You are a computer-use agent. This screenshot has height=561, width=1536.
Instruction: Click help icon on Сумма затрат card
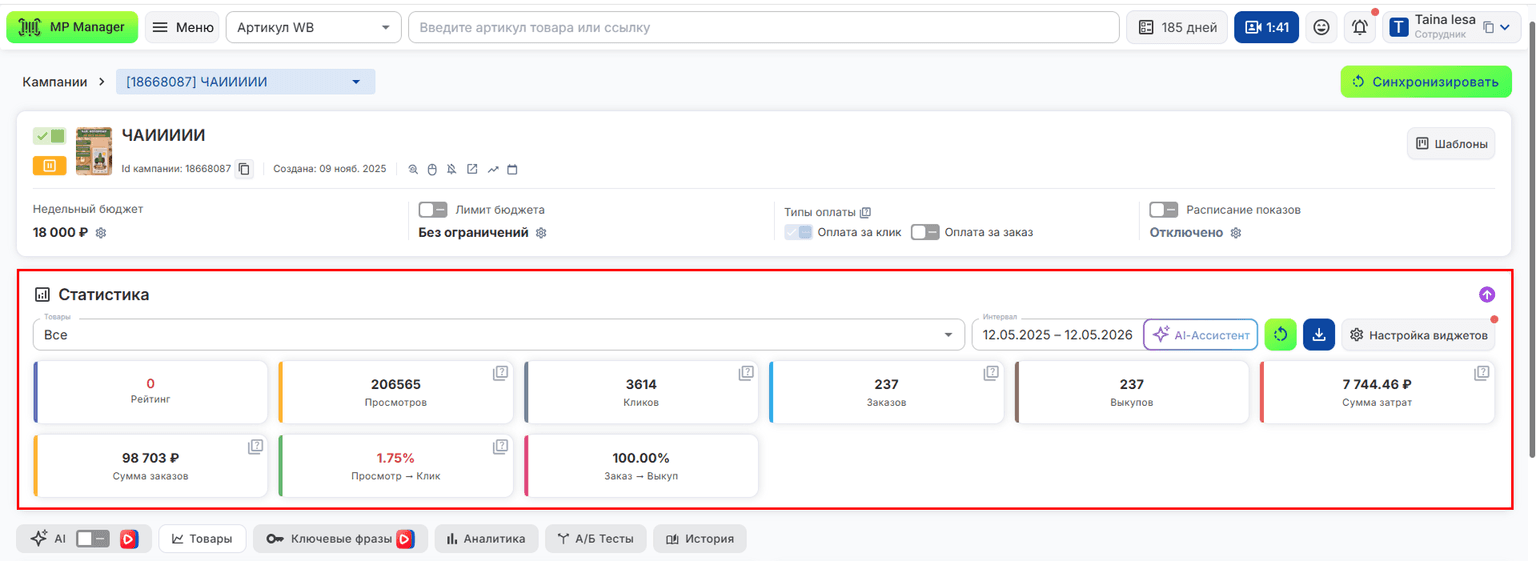coord(1482,373)
